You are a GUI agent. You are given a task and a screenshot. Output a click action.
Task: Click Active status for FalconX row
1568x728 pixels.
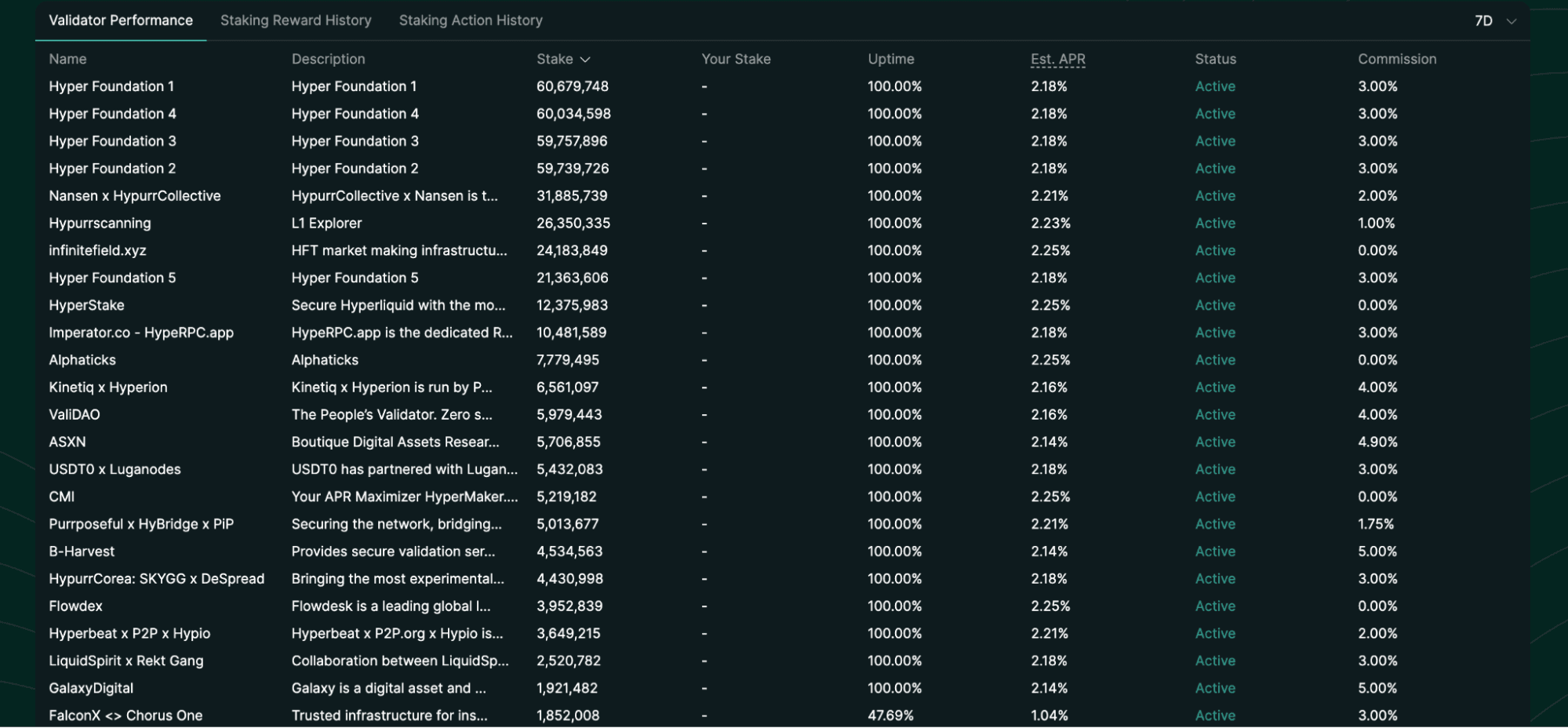[x=1215, y=715]
